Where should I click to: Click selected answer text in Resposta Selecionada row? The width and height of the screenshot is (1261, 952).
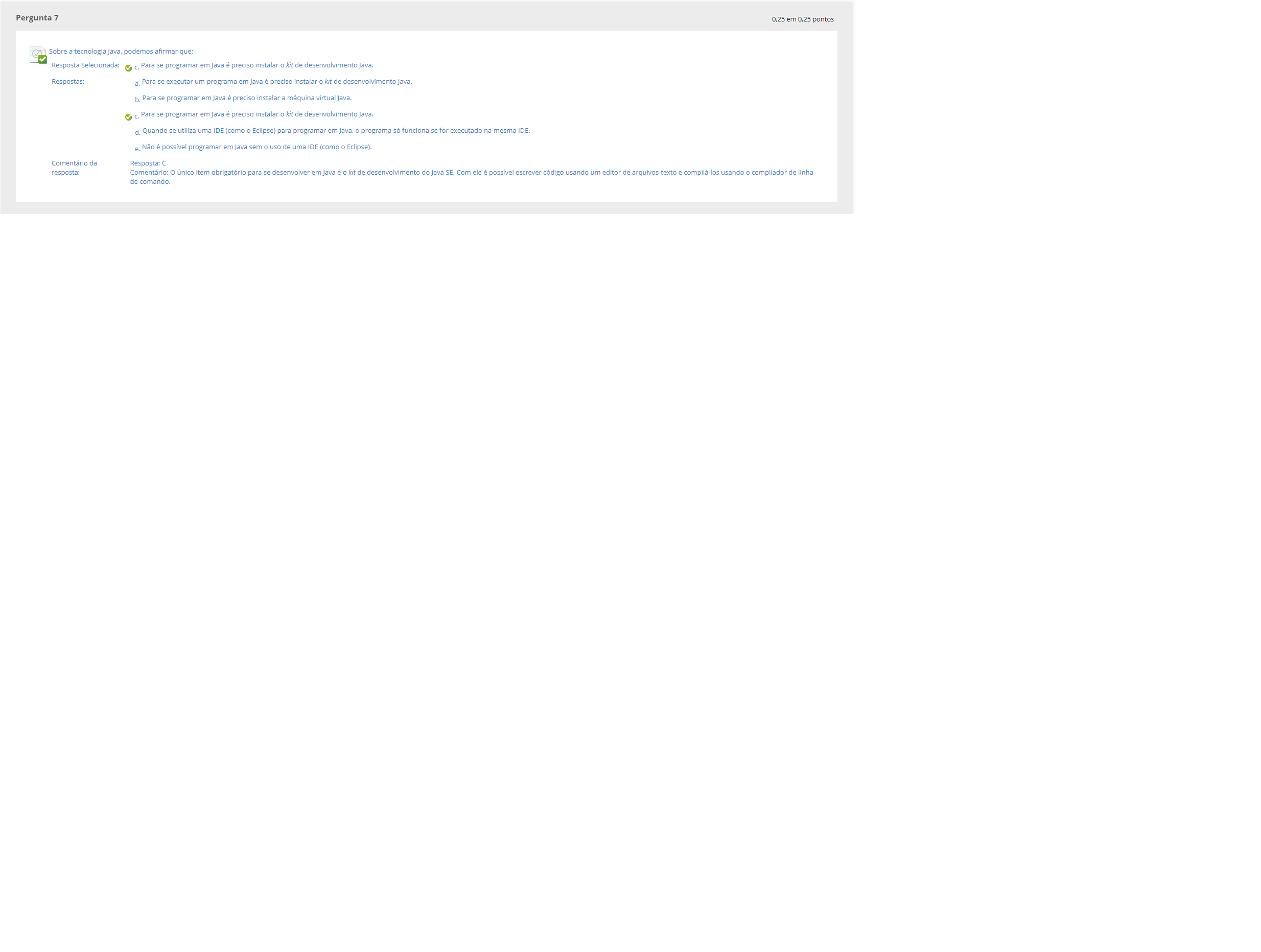[256, 65]
